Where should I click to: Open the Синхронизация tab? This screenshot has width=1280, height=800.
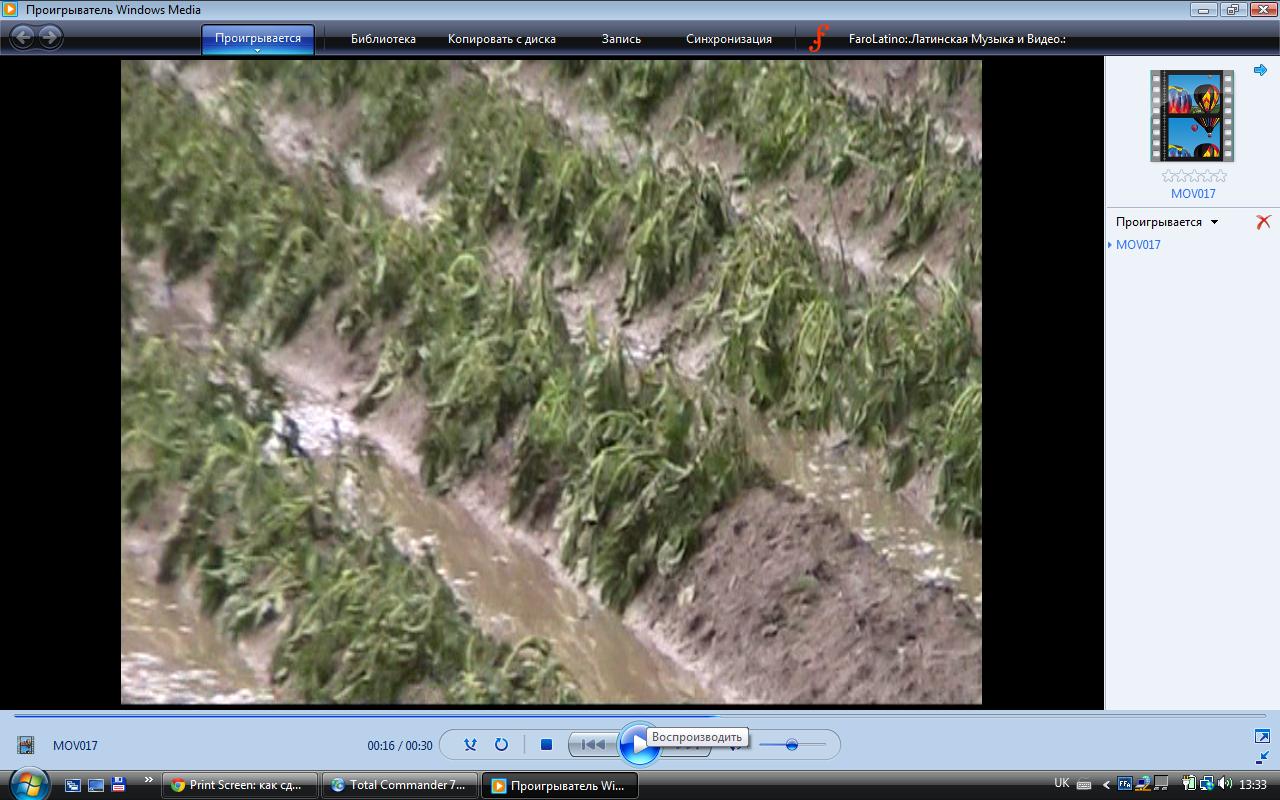(729, 39)
